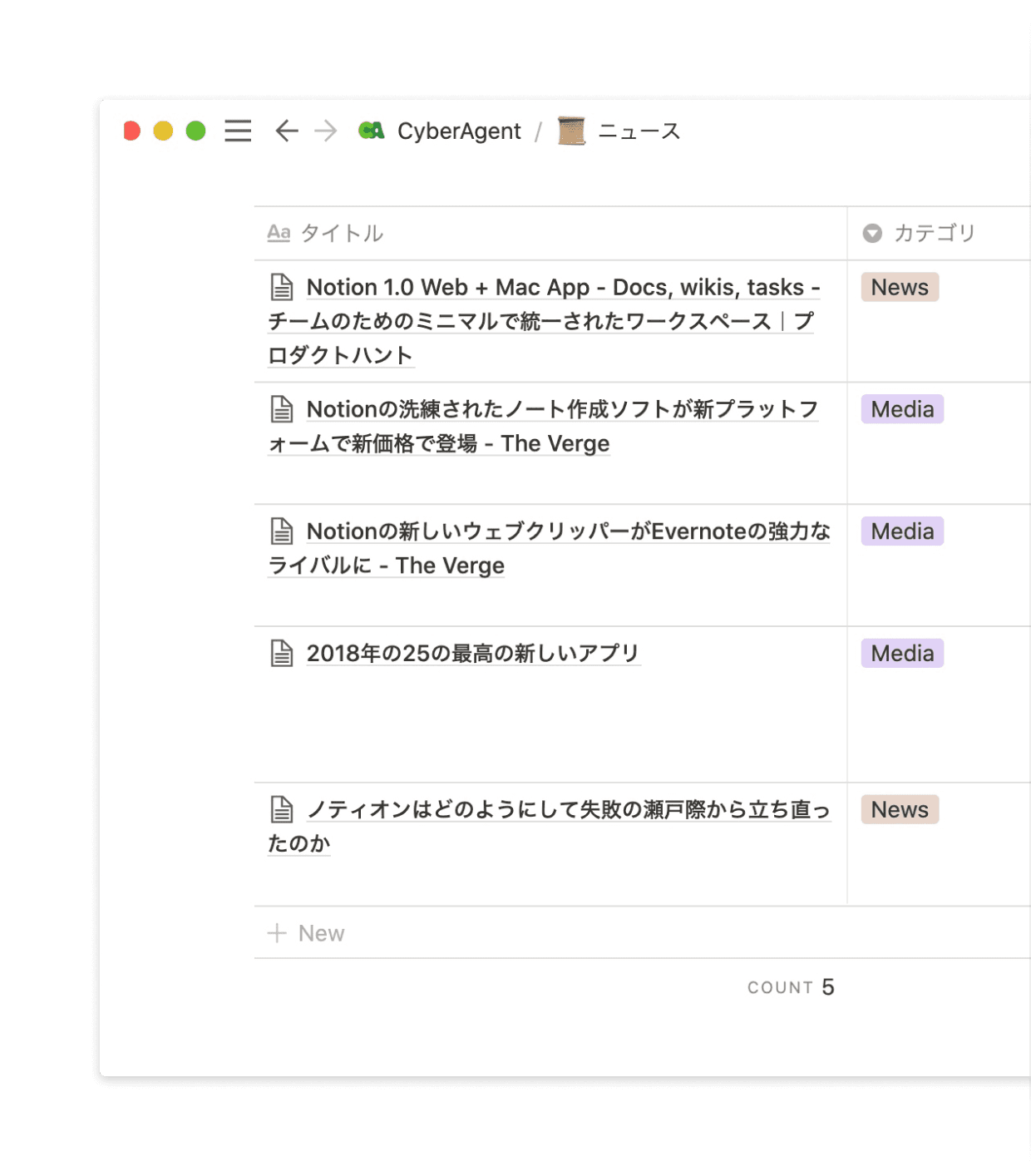Click the CyberAgent workspace logo in breadcrumb
This screenshot has width=1031, height=1176.
372,131
